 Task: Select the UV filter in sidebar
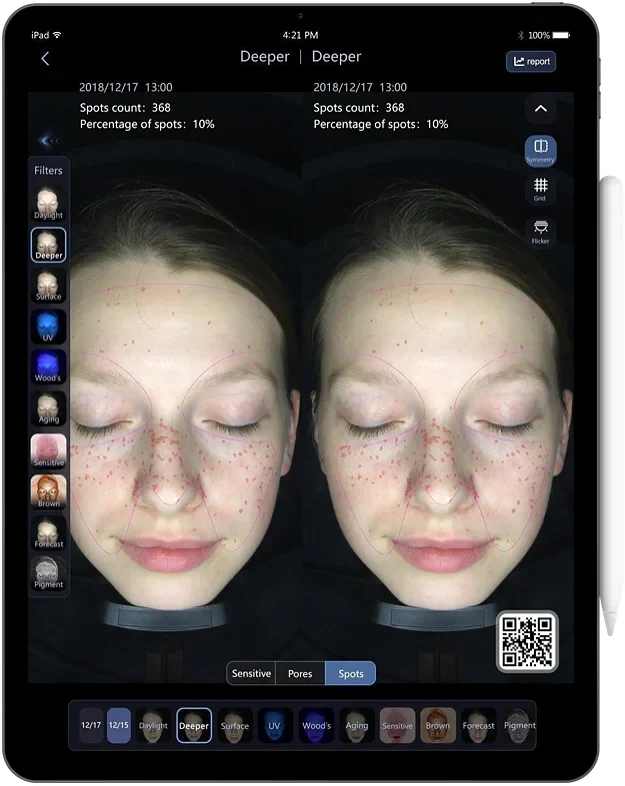(x=48, y=326)
